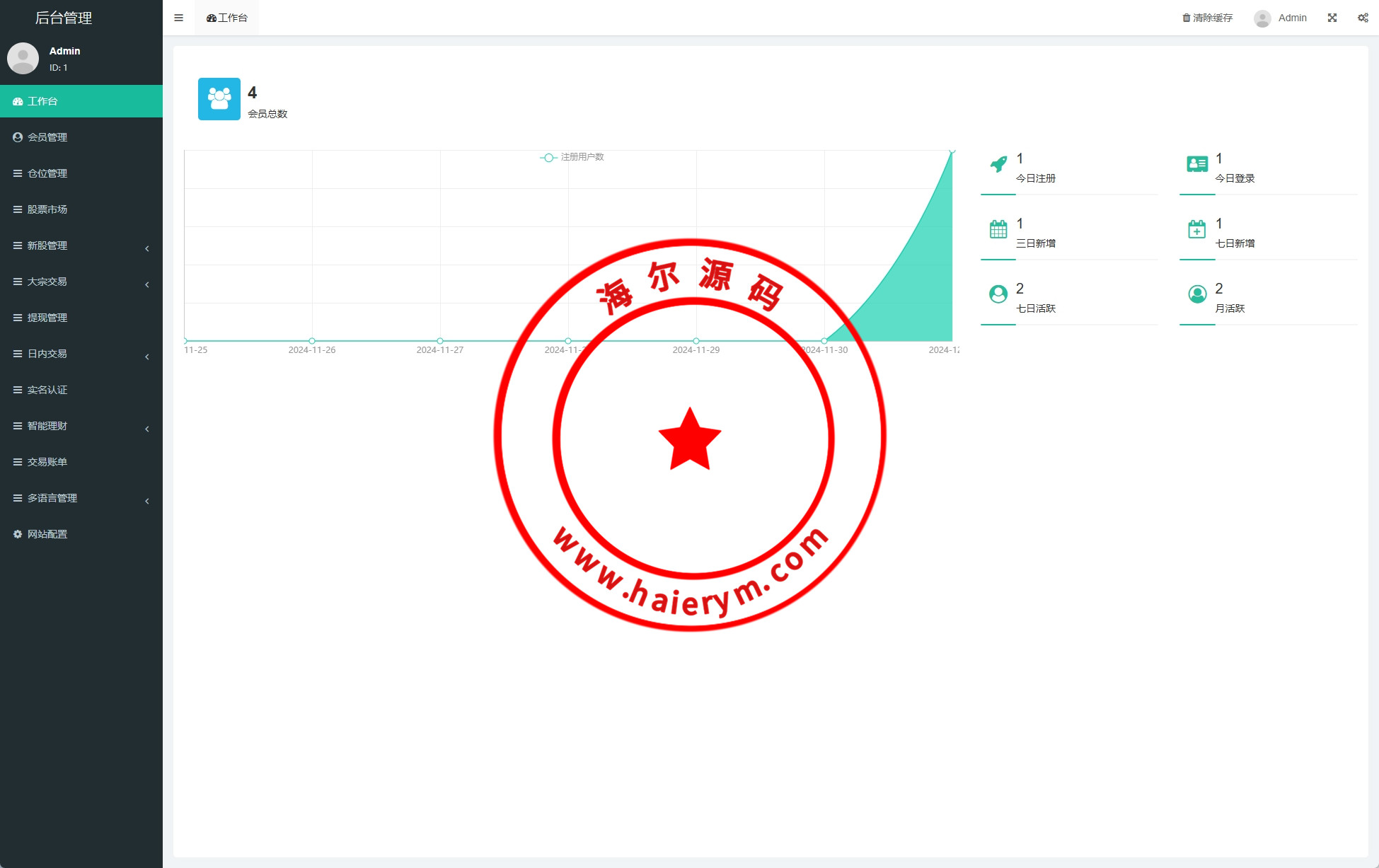Open 会员管理 in the sidebar
1379x868 pixels.
click(x=47, y=137)
